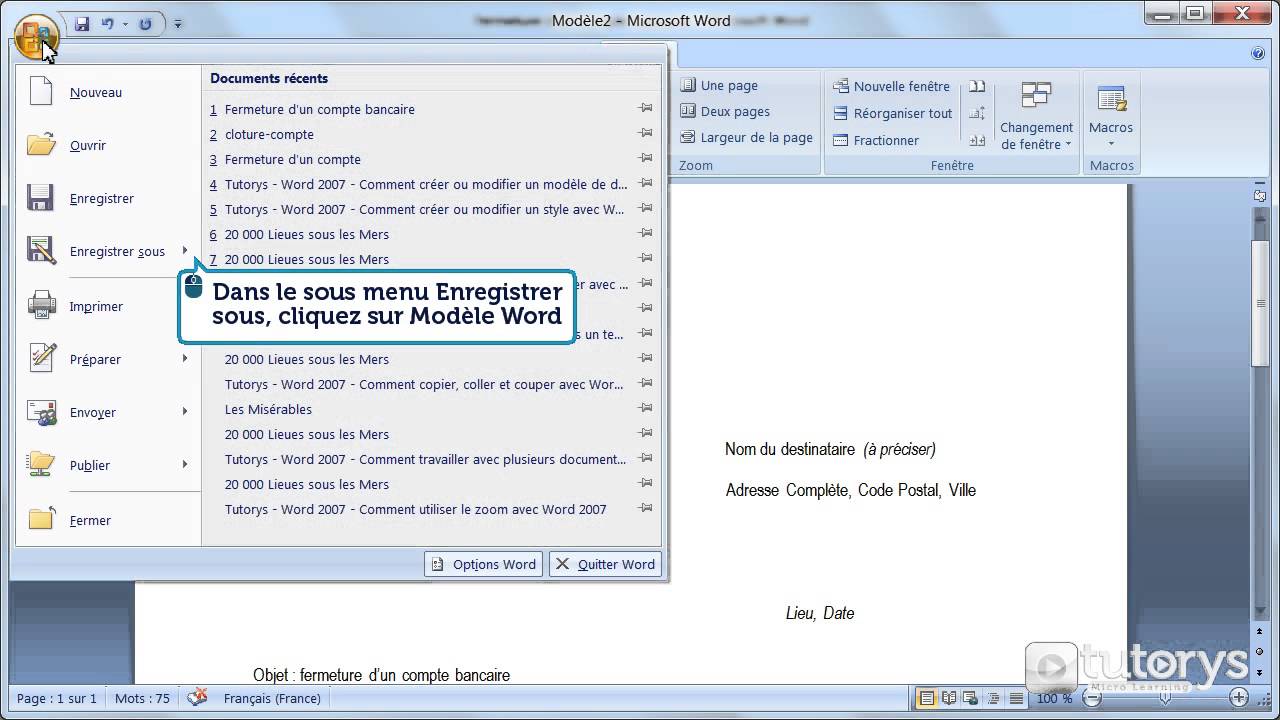Pin the créer ou modifier un style document
The width and height of the screenshot is (1280, 720).
[x=646, y=208]
